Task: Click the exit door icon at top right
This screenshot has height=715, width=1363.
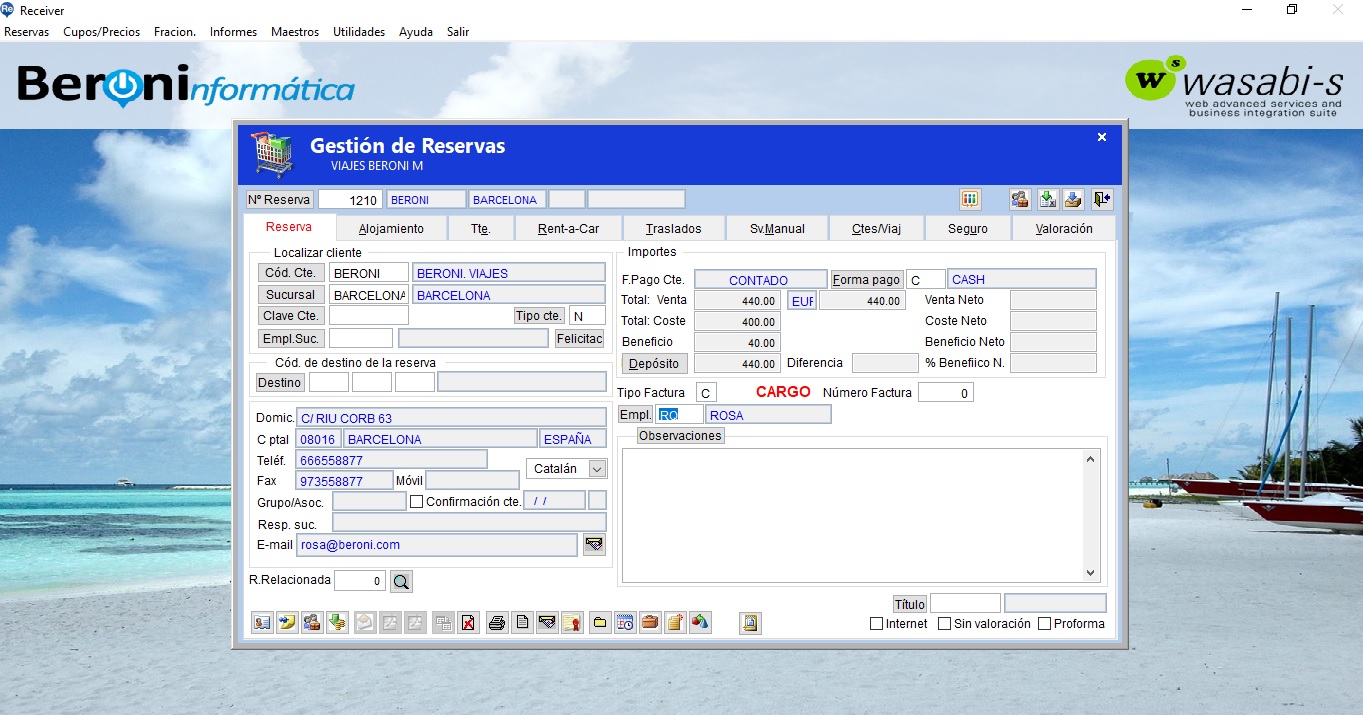Action: [1101, 199]
